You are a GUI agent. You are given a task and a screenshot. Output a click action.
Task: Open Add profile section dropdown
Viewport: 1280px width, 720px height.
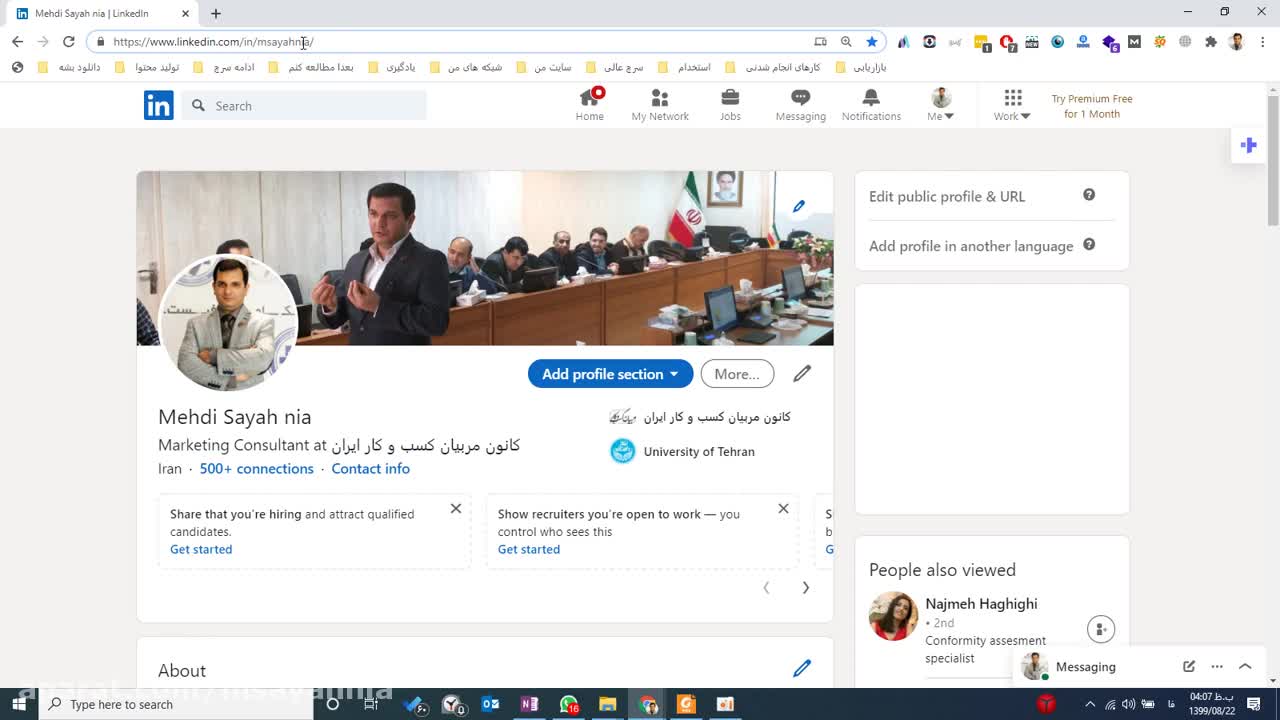[610, 374]
